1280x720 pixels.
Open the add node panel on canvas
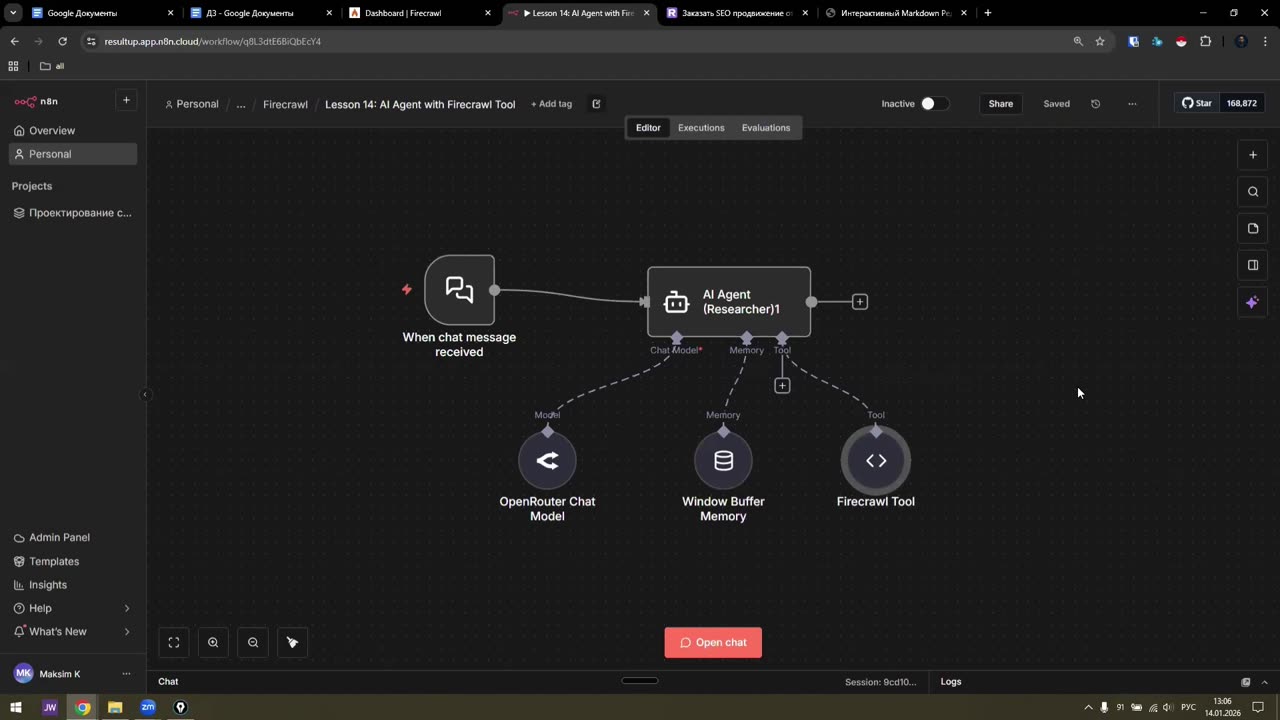tap(1253, 155)
